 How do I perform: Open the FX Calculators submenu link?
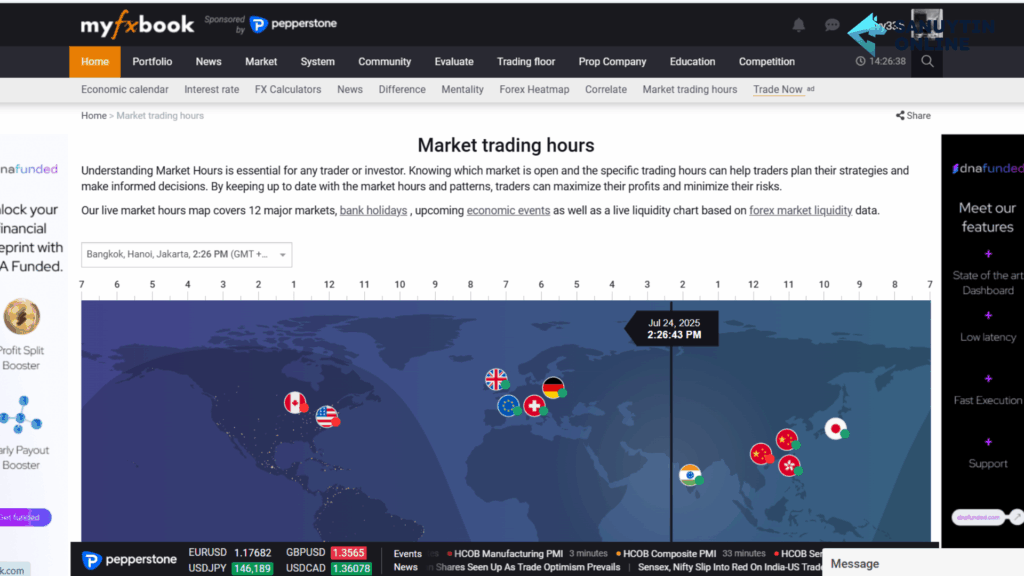coord(288,89)
